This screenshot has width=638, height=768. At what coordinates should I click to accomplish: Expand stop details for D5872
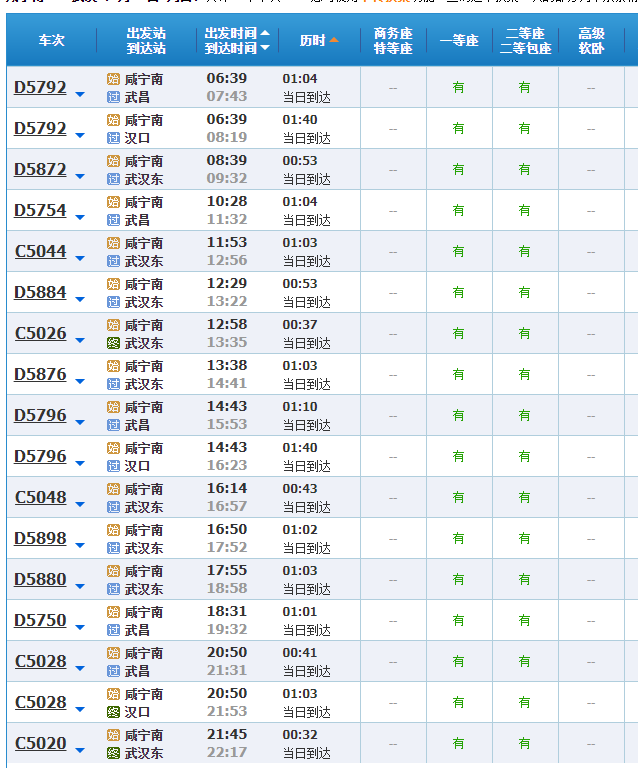pyautogui.click(x=80, y=176)
